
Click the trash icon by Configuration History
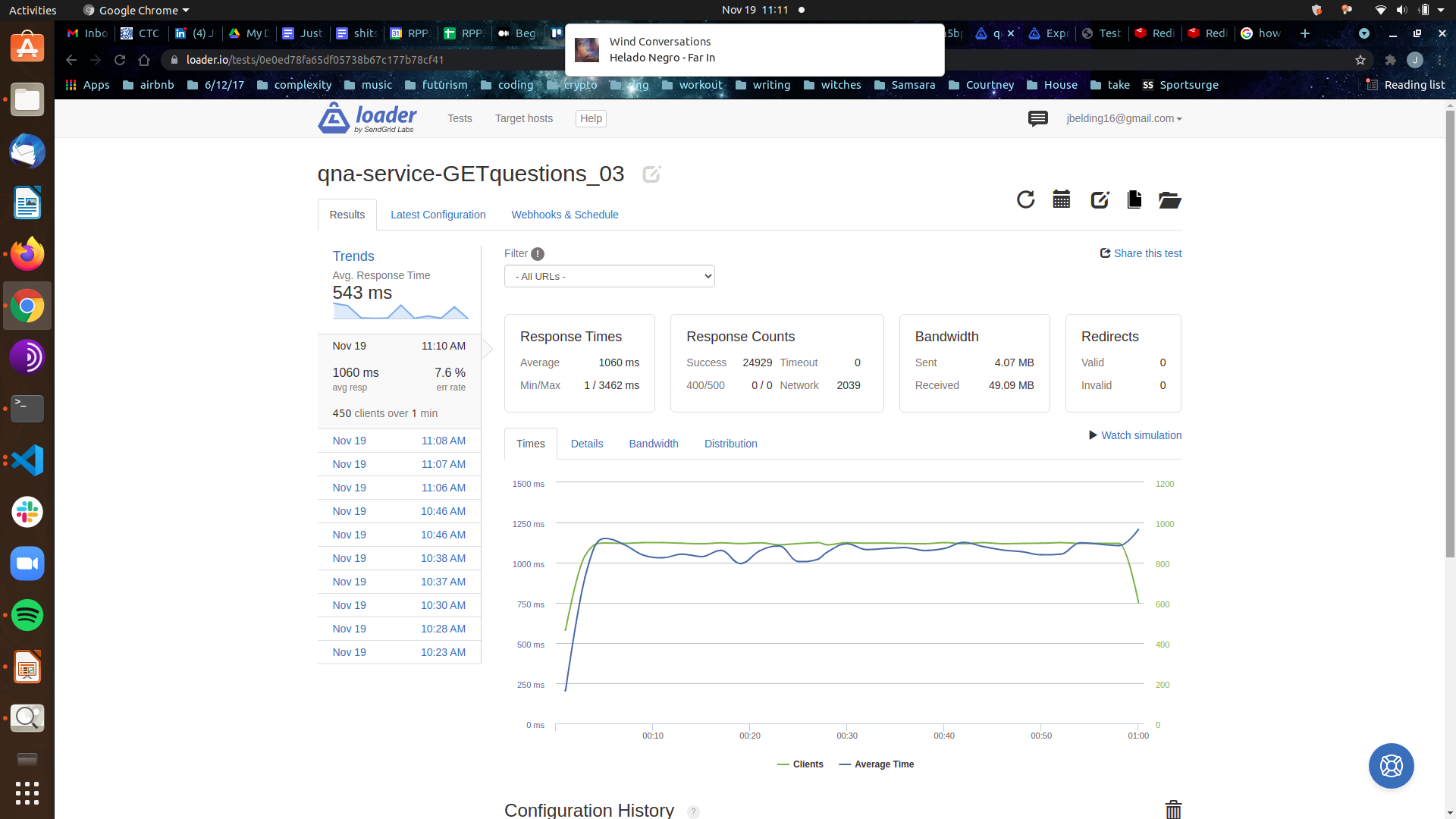1173,809
